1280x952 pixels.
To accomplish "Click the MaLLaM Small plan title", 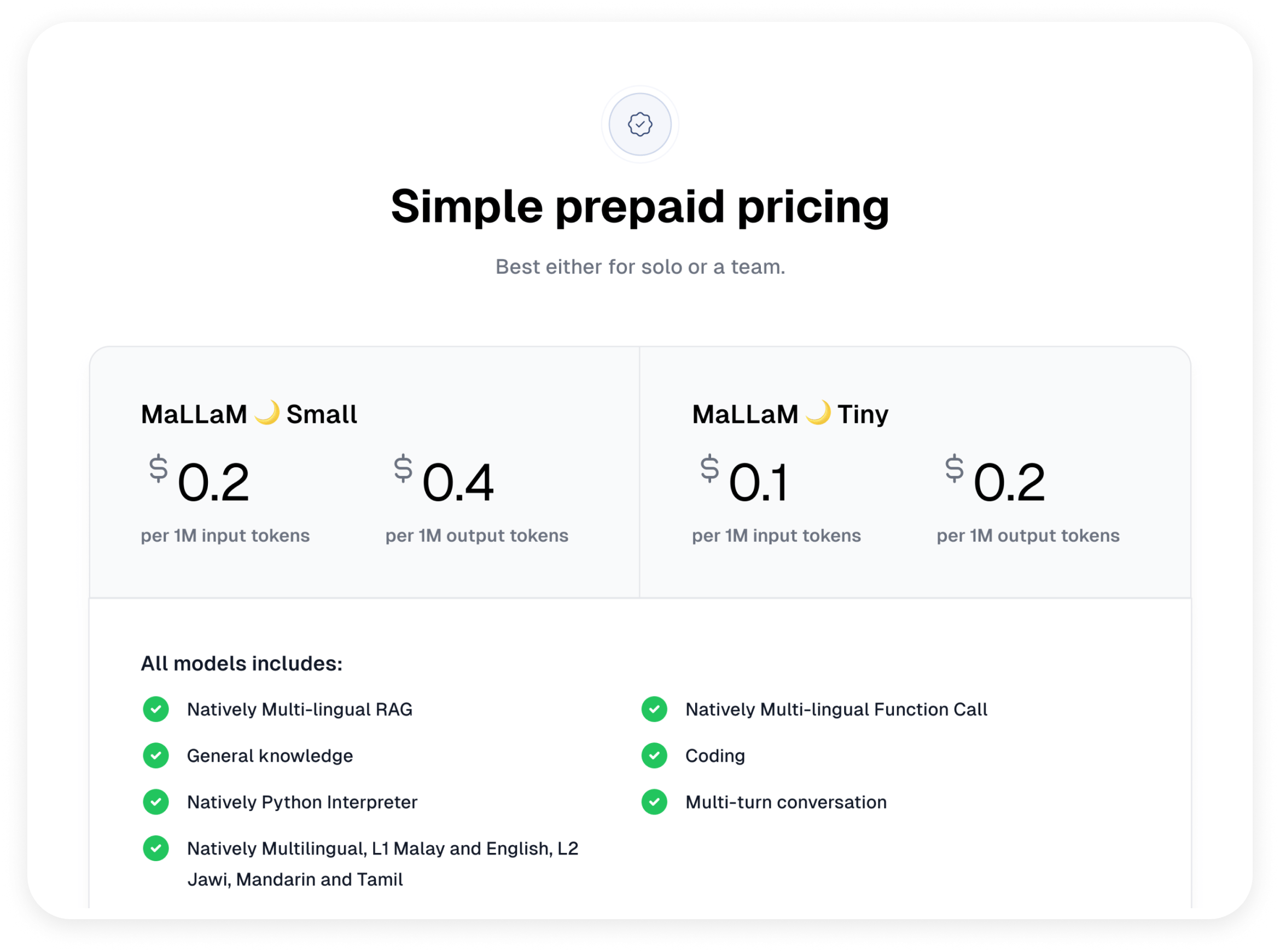I will (249, 414).
